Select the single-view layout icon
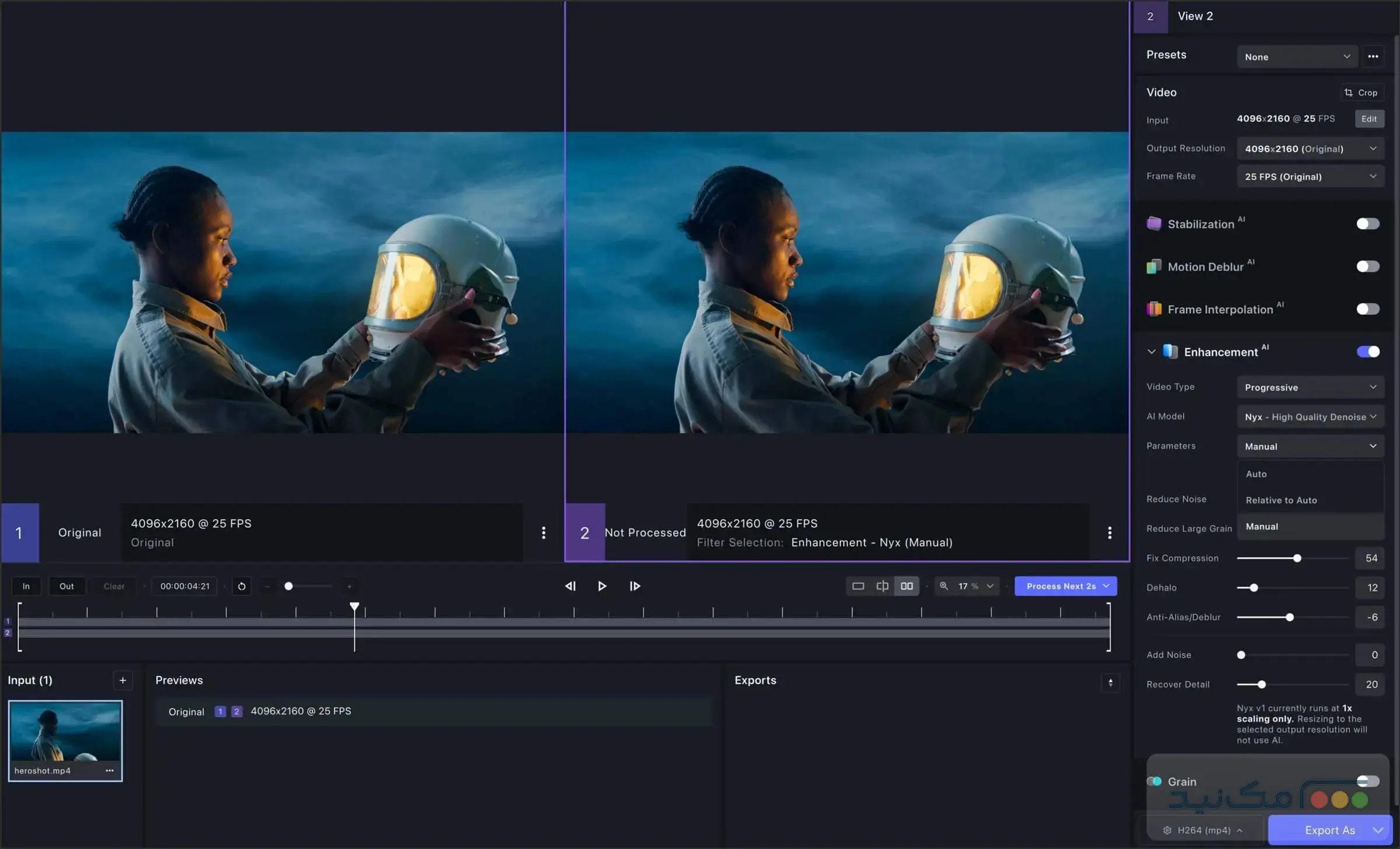 point(857,585)
